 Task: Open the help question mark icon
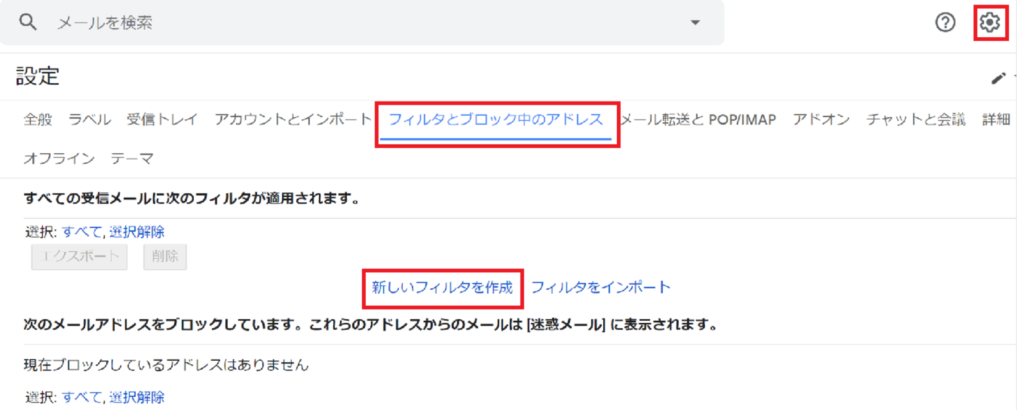pyautogui.click(x=945, y=23)
